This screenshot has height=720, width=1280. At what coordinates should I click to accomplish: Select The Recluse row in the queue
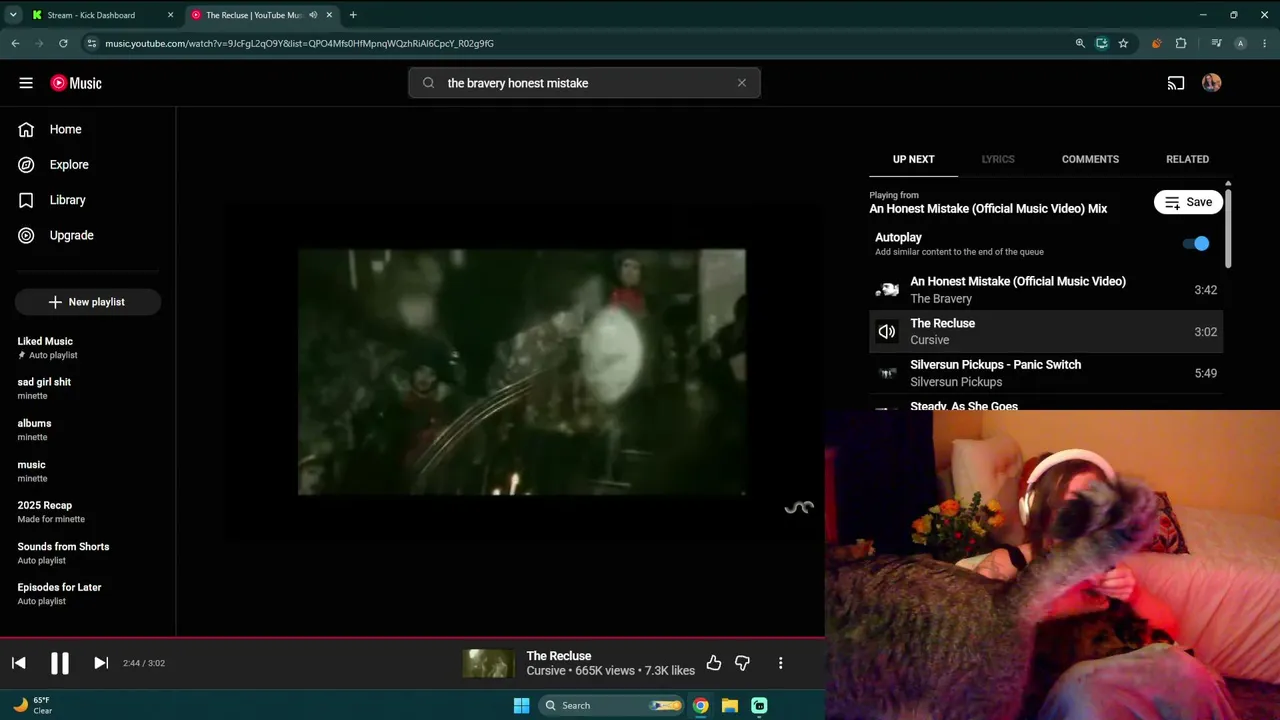(x=1046, y=331)
